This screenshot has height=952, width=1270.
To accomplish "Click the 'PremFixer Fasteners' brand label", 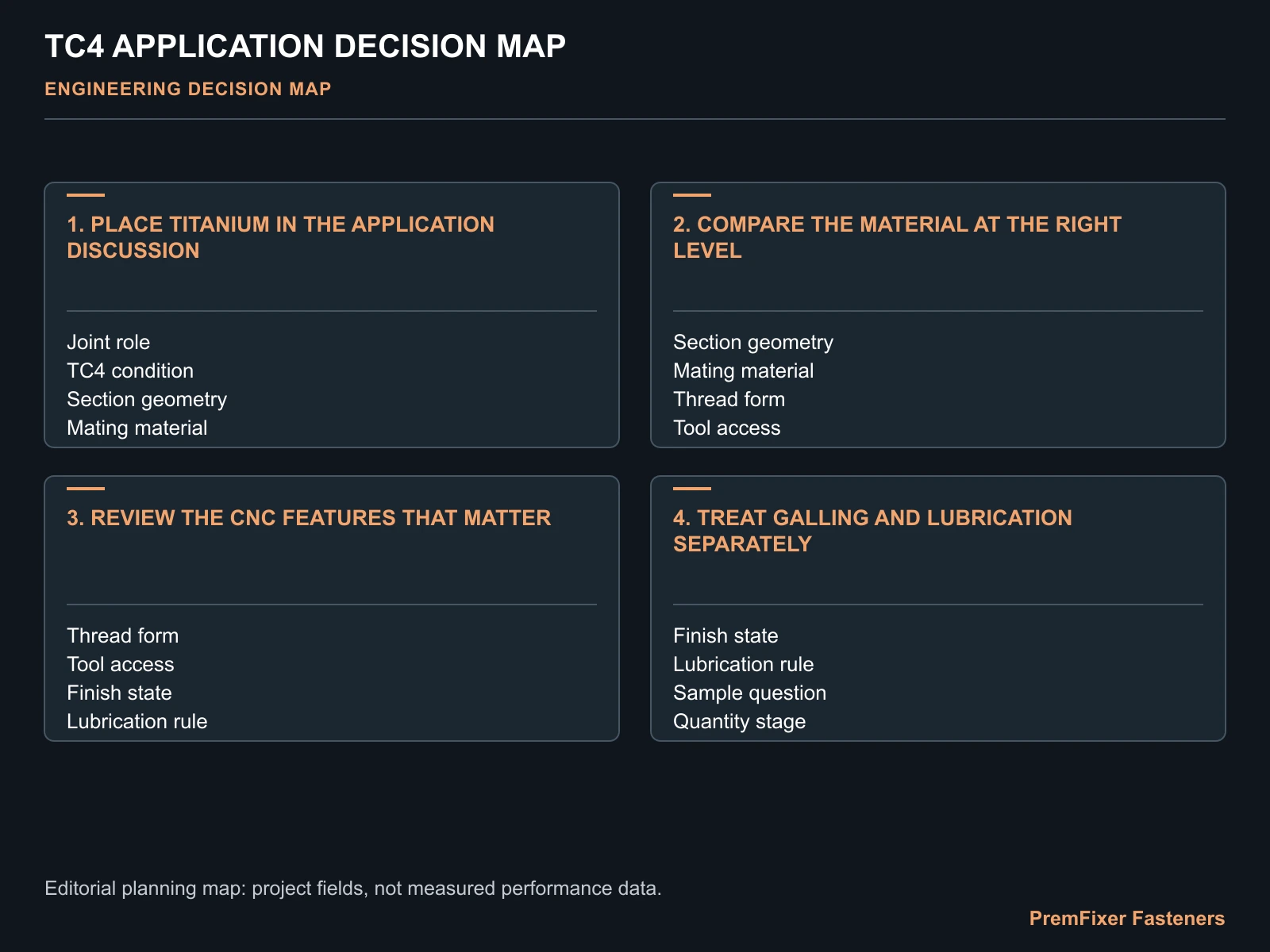I will coord(1127,919).
